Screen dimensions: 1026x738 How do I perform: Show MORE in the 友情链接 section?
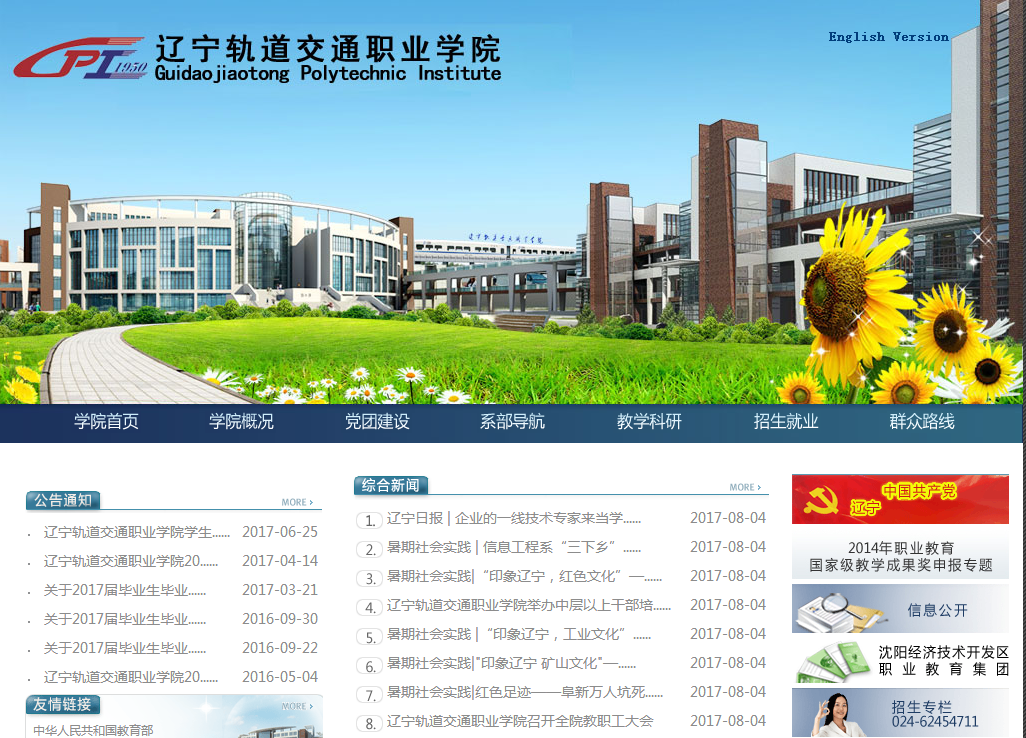[x=297, y=706]
